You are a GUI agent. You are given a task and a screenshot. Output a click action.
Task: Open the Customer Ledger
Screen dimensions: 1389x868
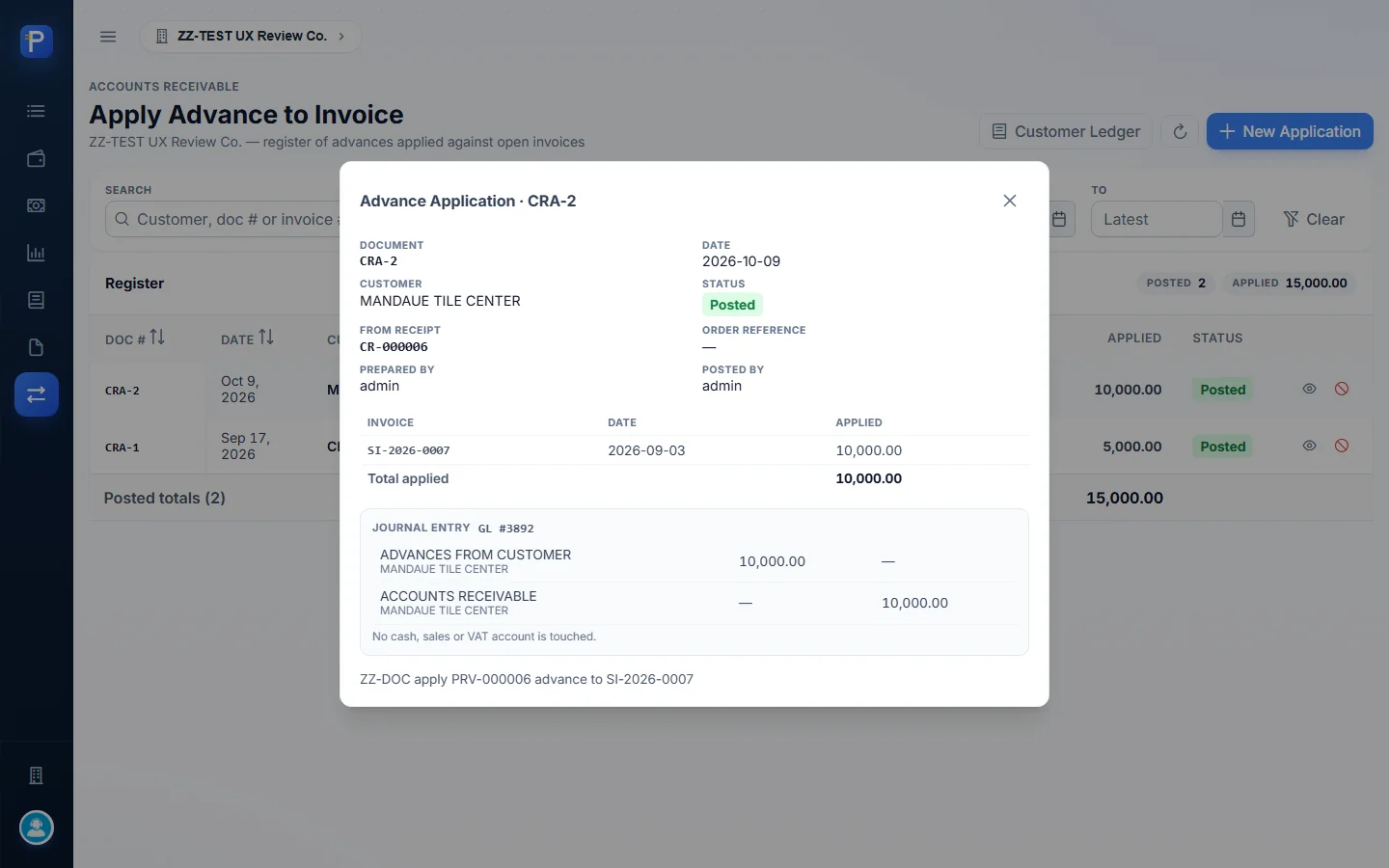tap(1066, 131)
